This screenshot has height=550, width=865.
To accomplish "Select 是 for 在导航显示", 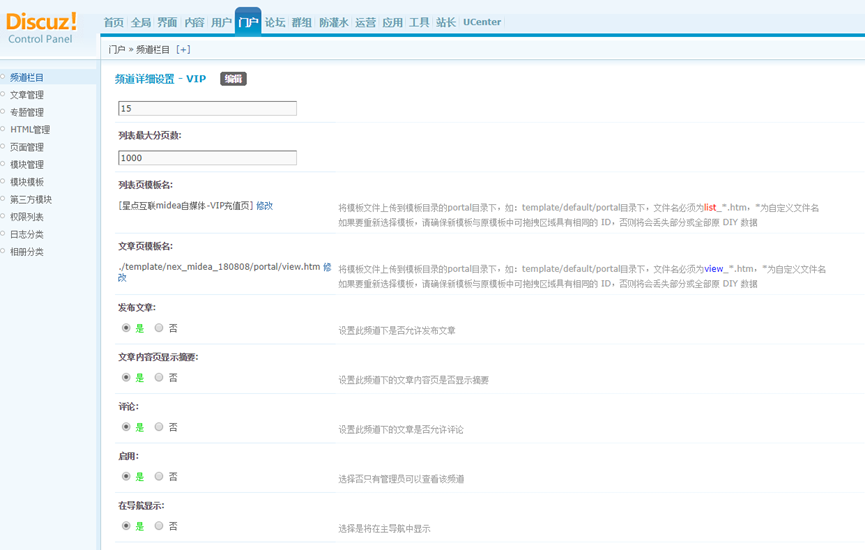I will 126,526.
